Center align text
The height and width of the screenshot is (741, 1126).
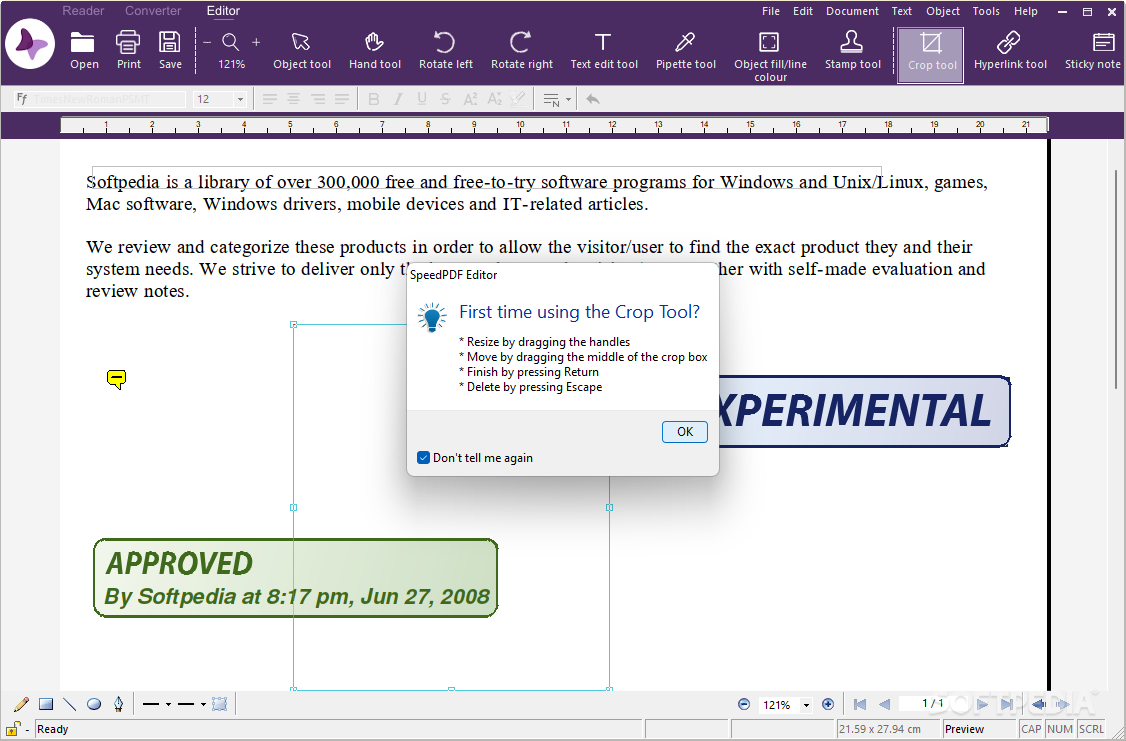pyautogui.click(x=294, y=99)
